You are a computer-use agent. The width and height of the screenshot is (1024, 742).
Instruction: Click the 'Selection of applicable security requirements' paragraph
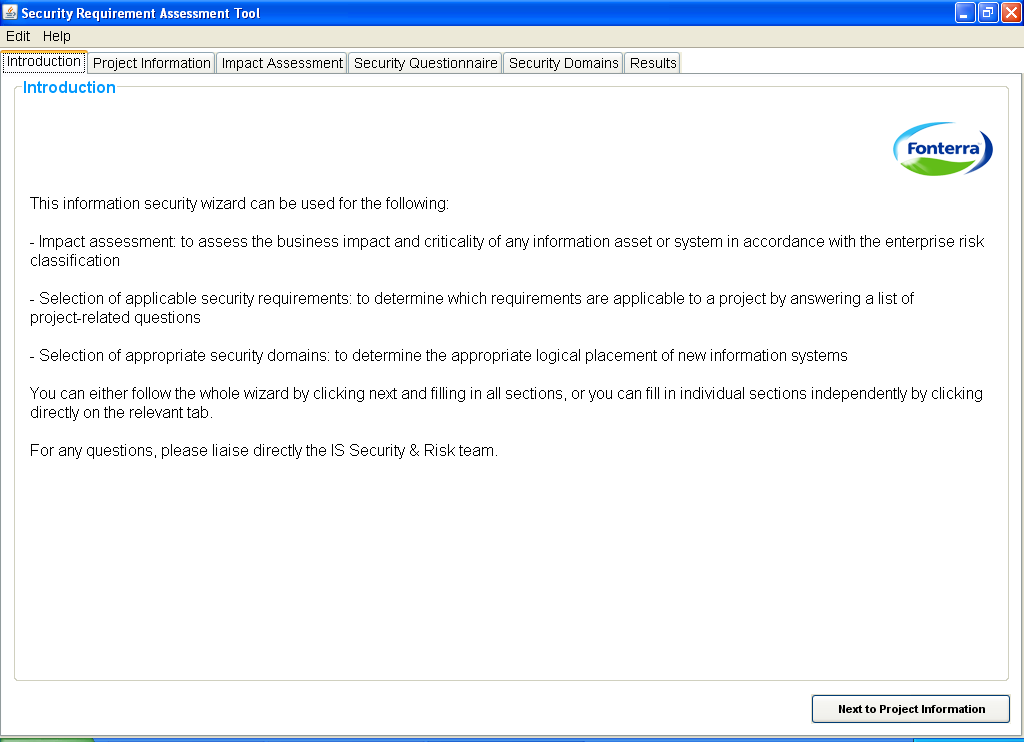472,308
